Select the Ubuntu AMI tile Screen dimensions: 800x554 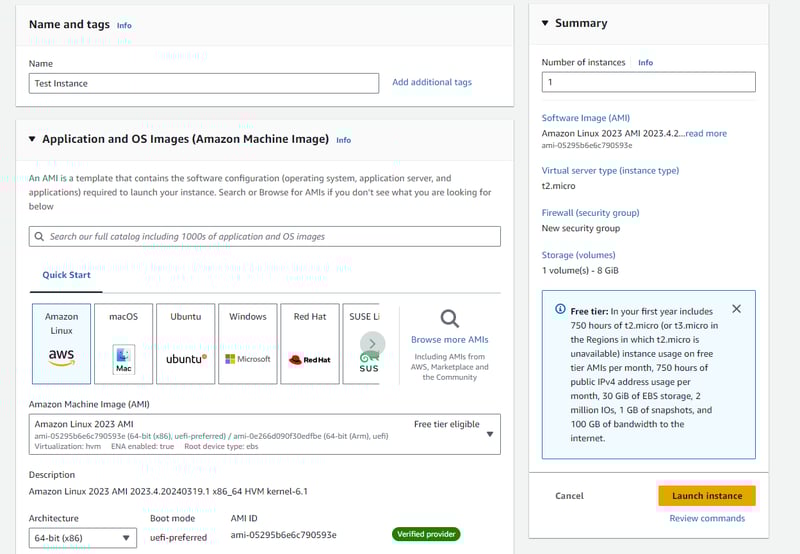click(186, 343)
